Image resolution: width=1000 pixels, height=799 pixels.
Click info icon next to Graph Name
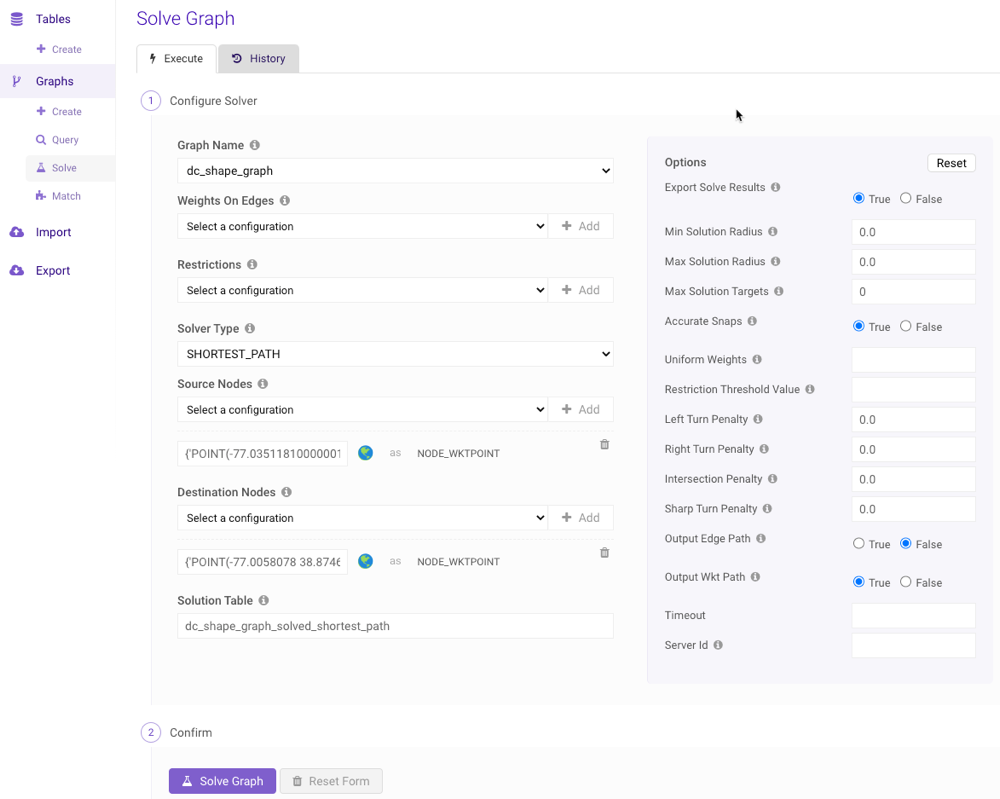[x=255, y=145]
